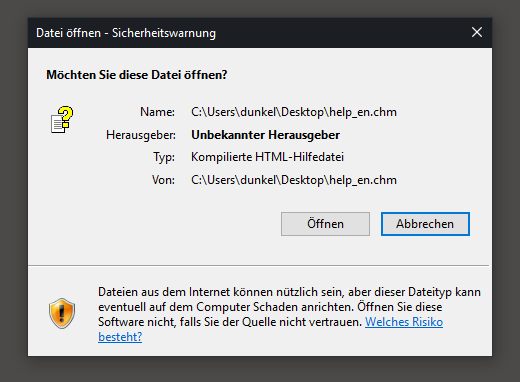Click the 'Von:' label
The width and height of the screenshot is (520, 382).
coord(163,180)
